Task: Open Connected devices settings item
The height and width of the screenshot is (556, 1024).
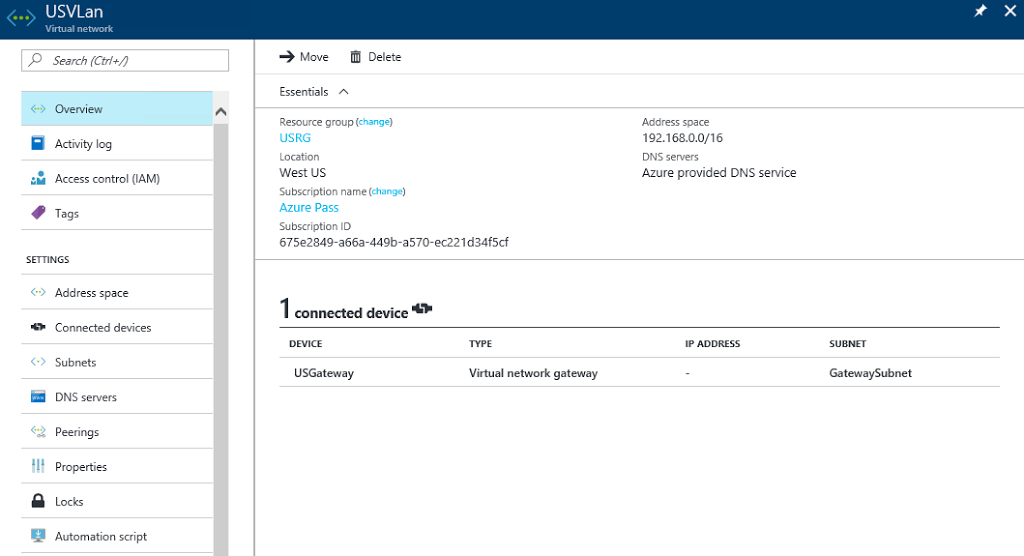Action: 117,327
